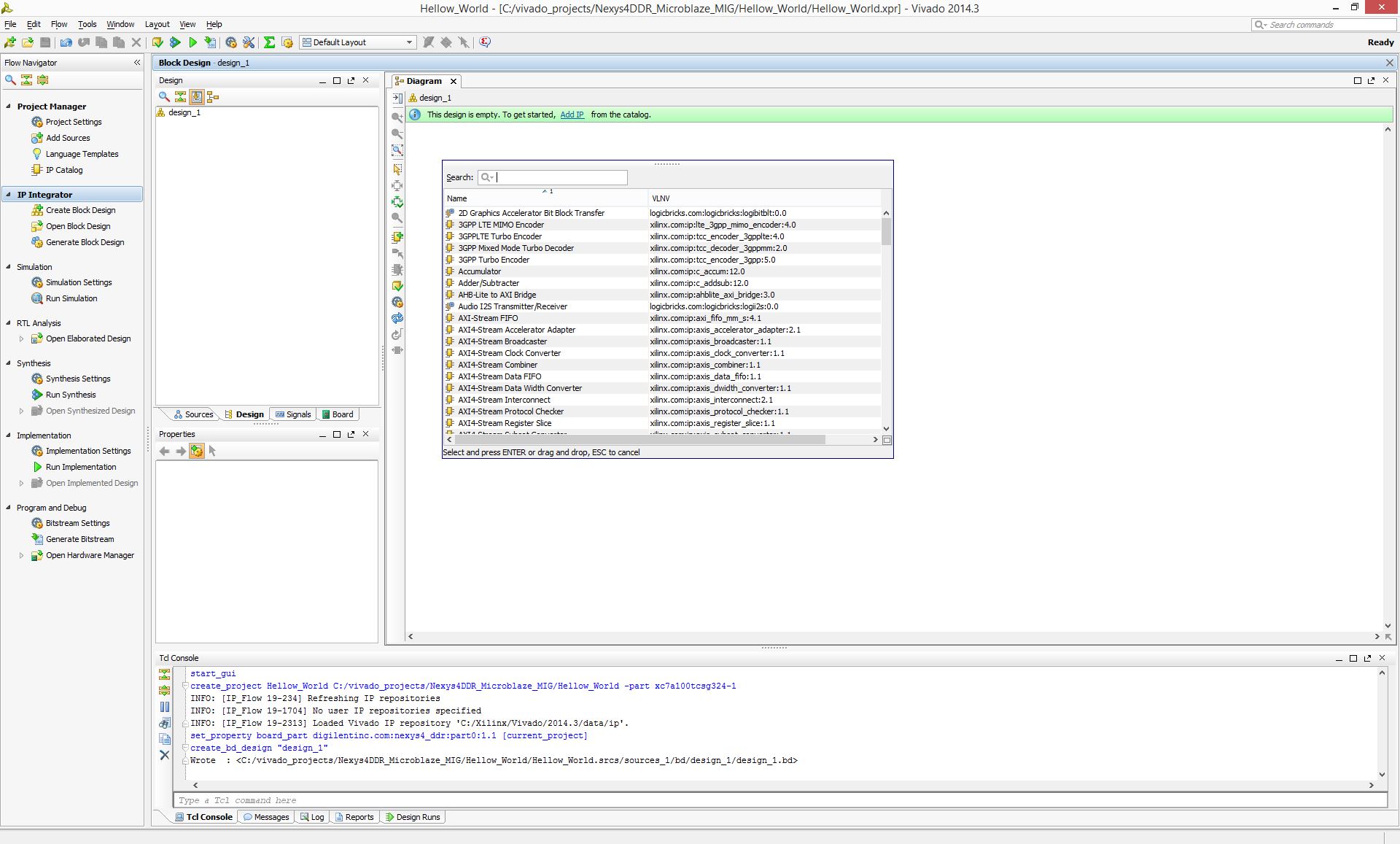Image resolution: width=1400 pixels, height=844 pixels.
Task: Click the Generate Bitstream icon in main toolbar
Action: click(x=211, y=42)
